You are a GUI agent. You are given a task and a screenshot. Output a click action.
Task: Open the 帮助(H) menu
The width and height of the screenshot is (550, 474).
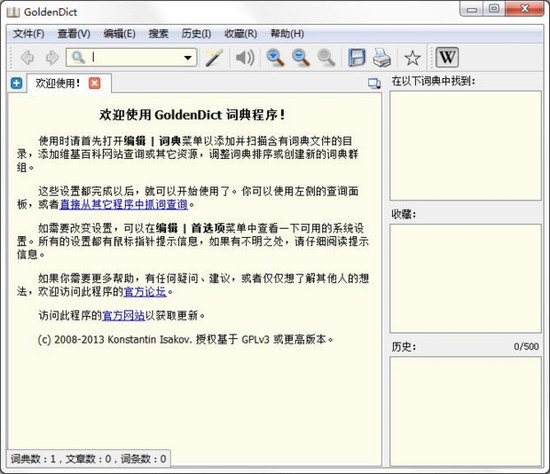click(287, 34)
